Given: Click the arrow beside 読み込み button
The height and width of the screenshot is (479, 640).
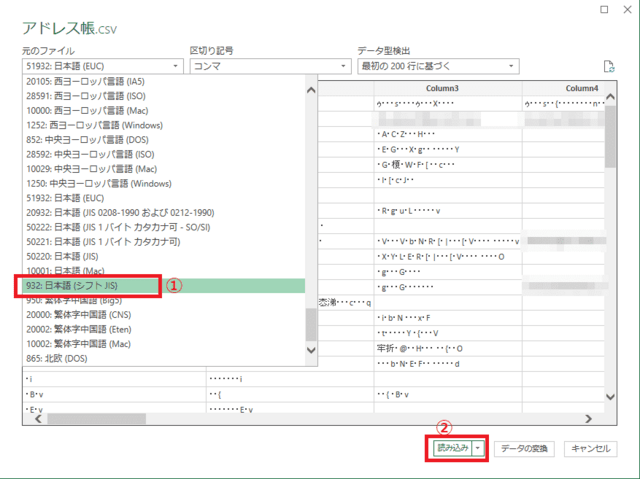Looking at the screenshot, I should pos(479,449).
